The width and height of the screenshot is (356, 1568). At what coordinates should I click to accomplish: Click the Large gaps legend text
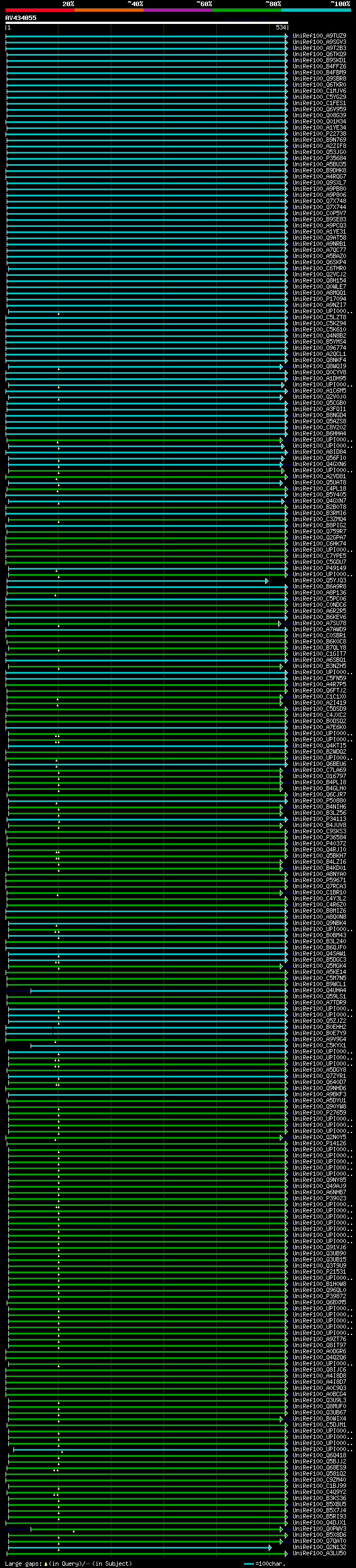click(x=69, y=1563)
